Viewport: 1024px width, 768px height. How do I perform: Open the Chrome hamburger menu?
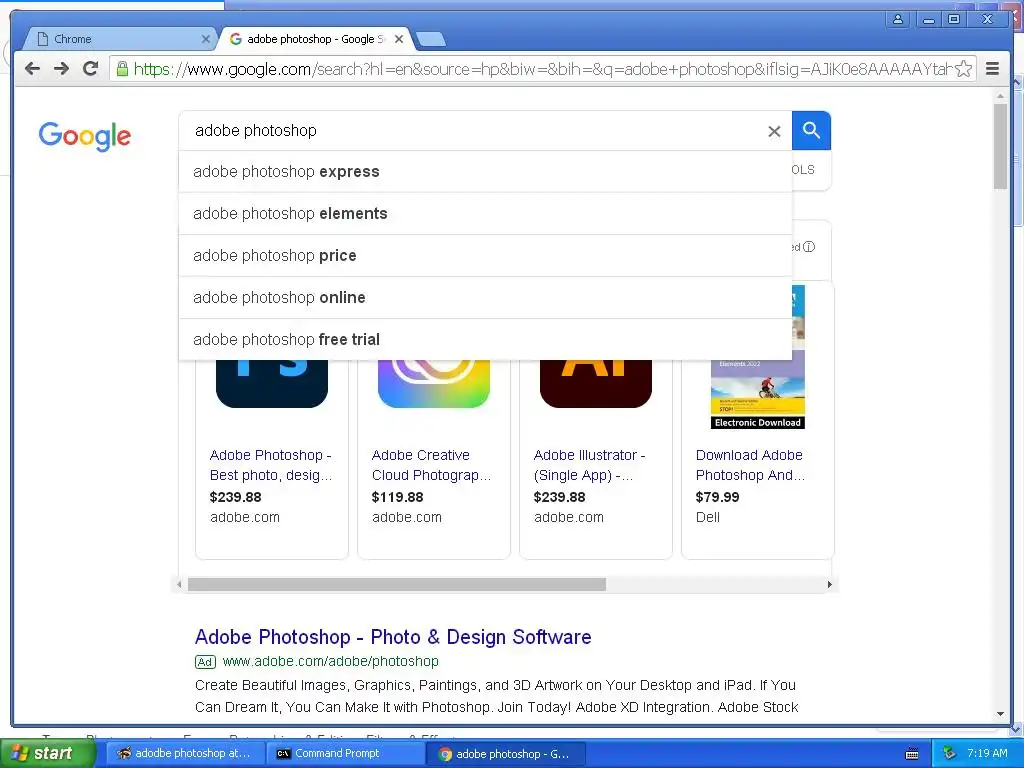pos(992,69)
